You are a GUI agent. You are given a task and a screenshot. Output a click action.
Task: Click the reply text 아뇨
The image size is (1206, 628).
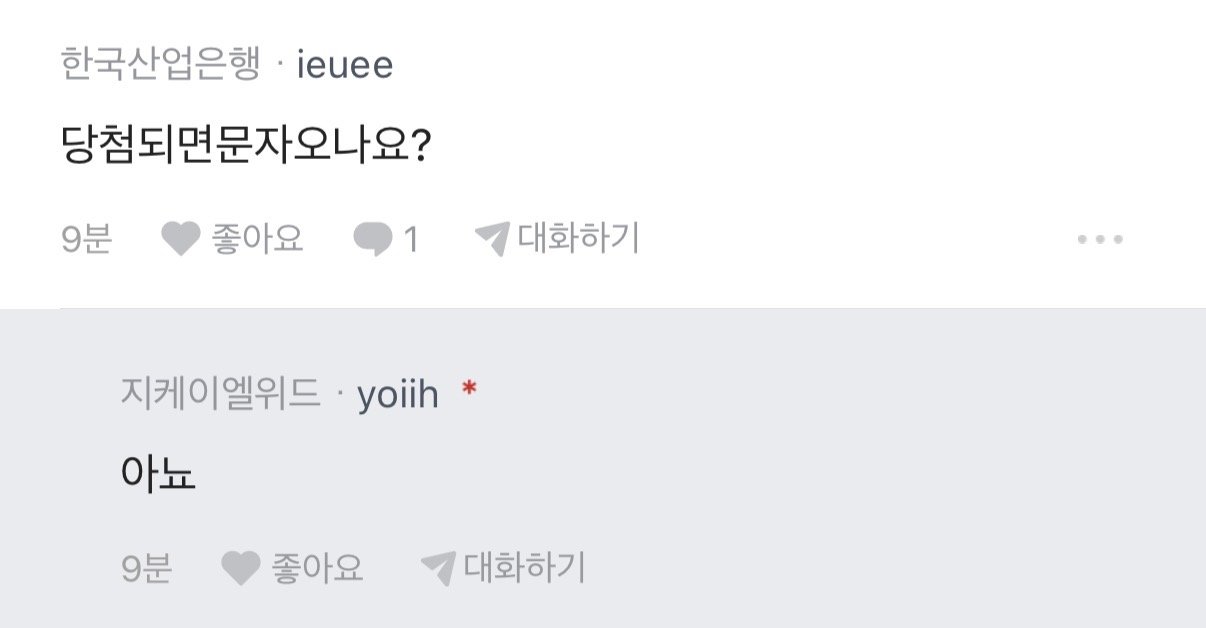point(158,476)
